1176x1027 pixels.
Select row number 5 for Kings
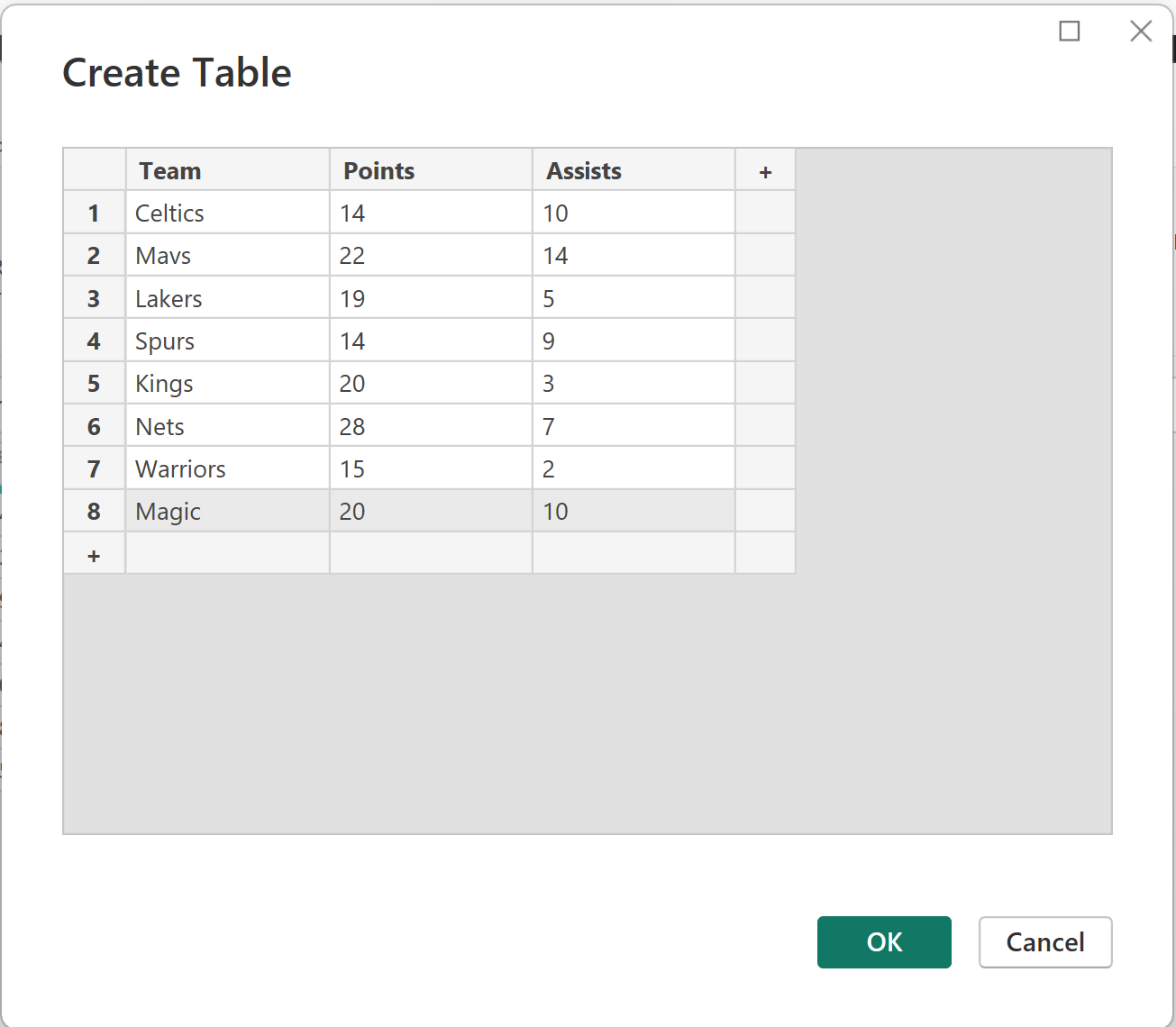click(94, 383)
